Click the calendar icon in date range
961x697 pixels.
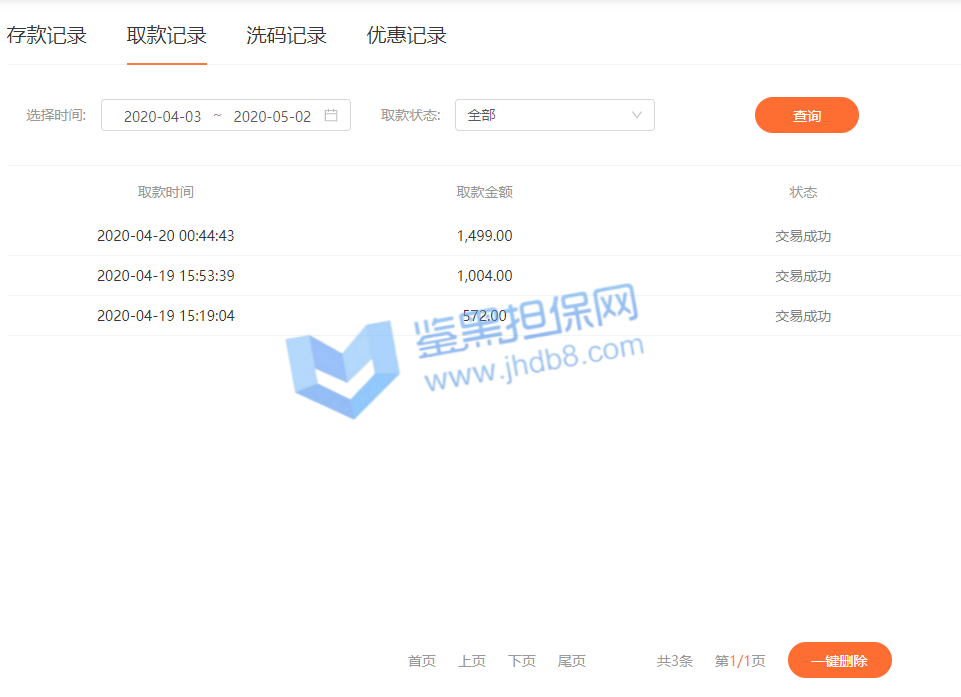[x=331, y=115]
